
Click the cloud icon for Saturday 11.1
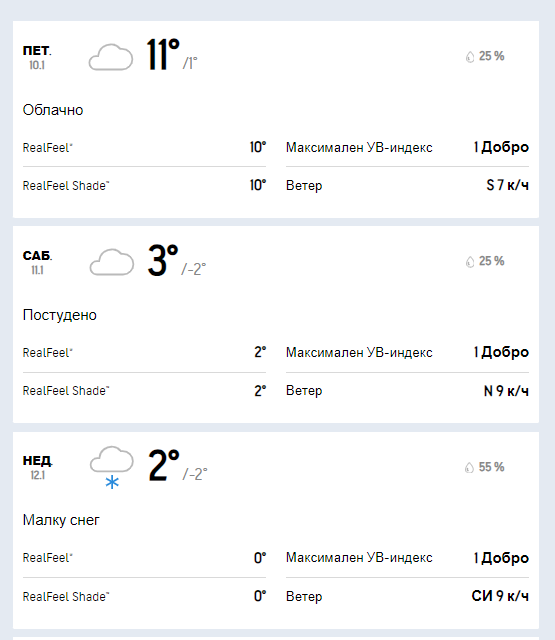tap(111, 262)
